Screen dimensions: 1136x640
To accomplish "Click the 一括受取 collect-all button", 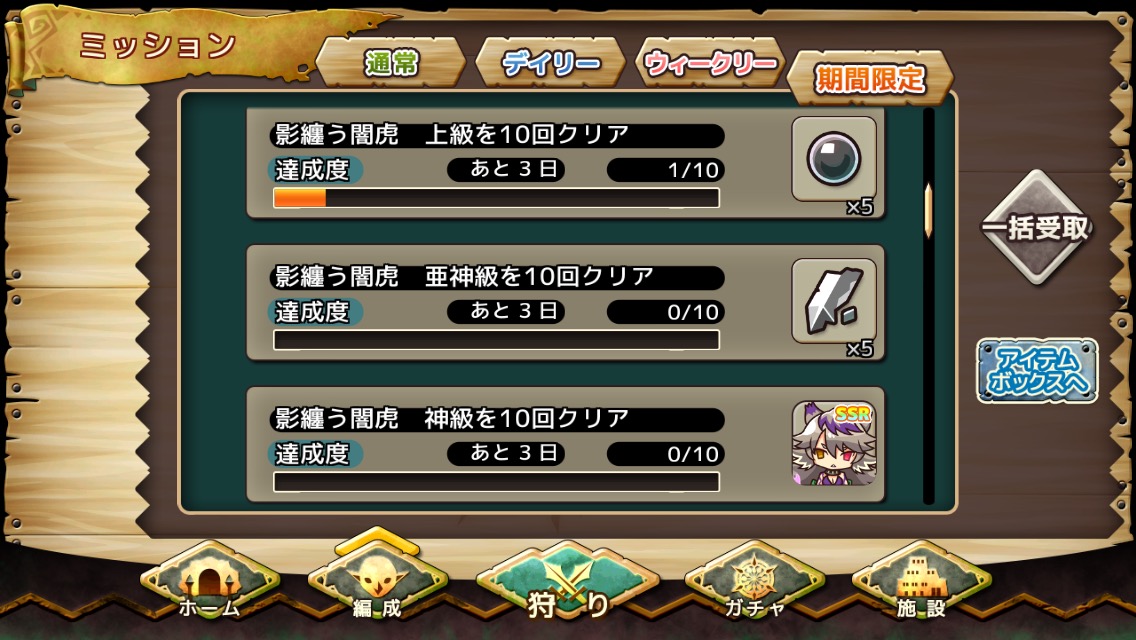I will coord(1037,227).
